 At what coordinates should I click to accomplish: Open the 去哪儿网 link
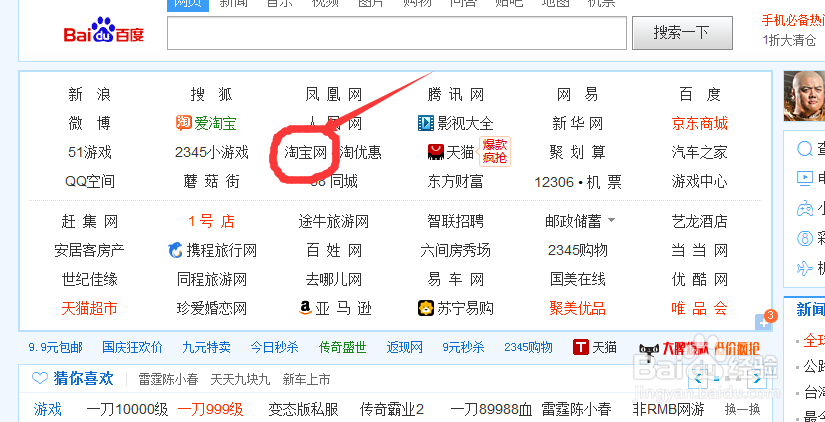click(334, 279)
